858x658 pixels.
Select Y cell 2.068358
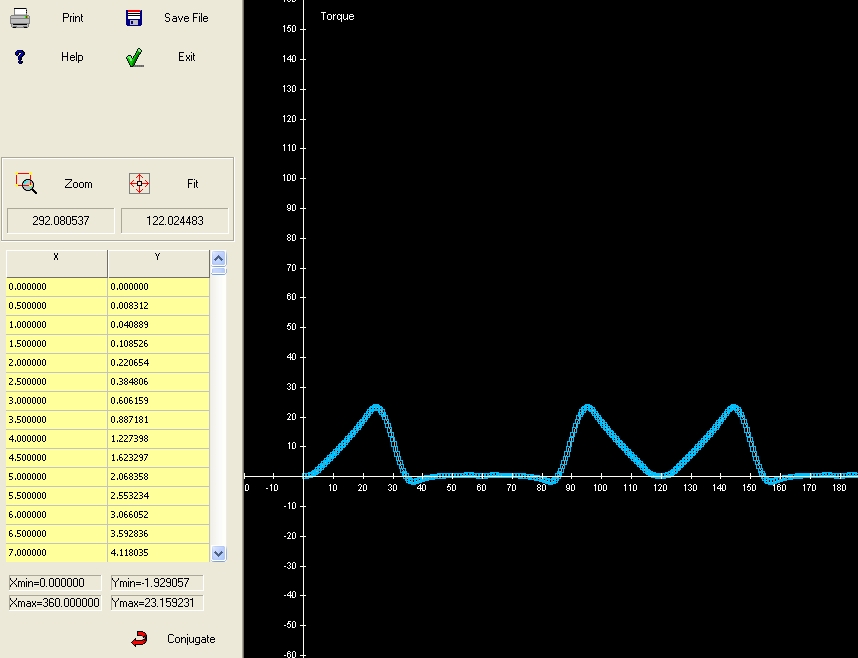pos(158,477)
